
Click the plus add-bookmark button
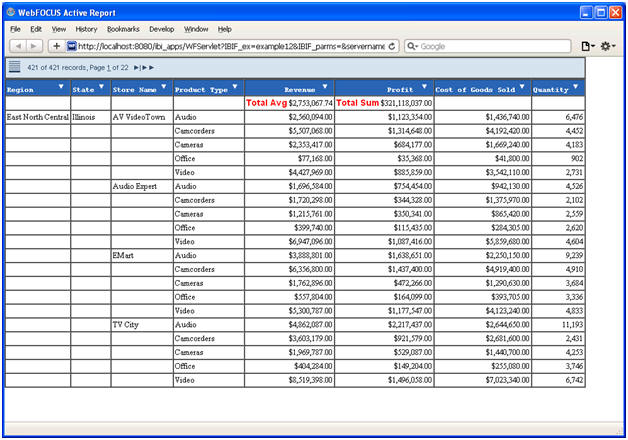tap(56, 46)
